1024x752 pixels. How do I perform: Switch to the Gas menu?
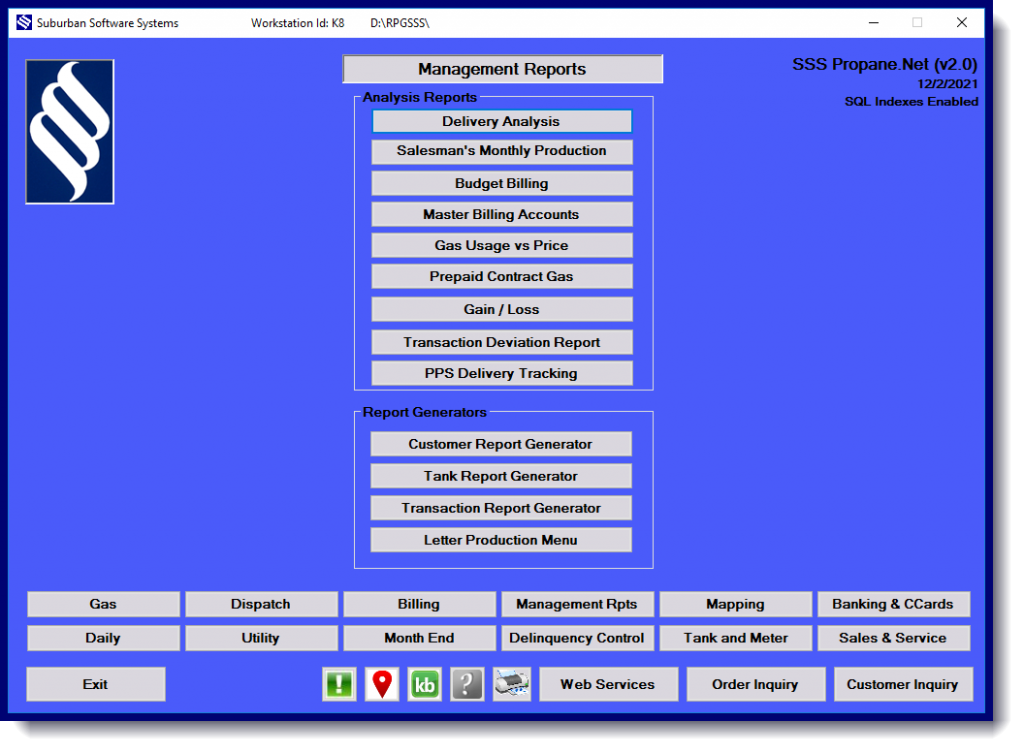(x=103, y=604)
